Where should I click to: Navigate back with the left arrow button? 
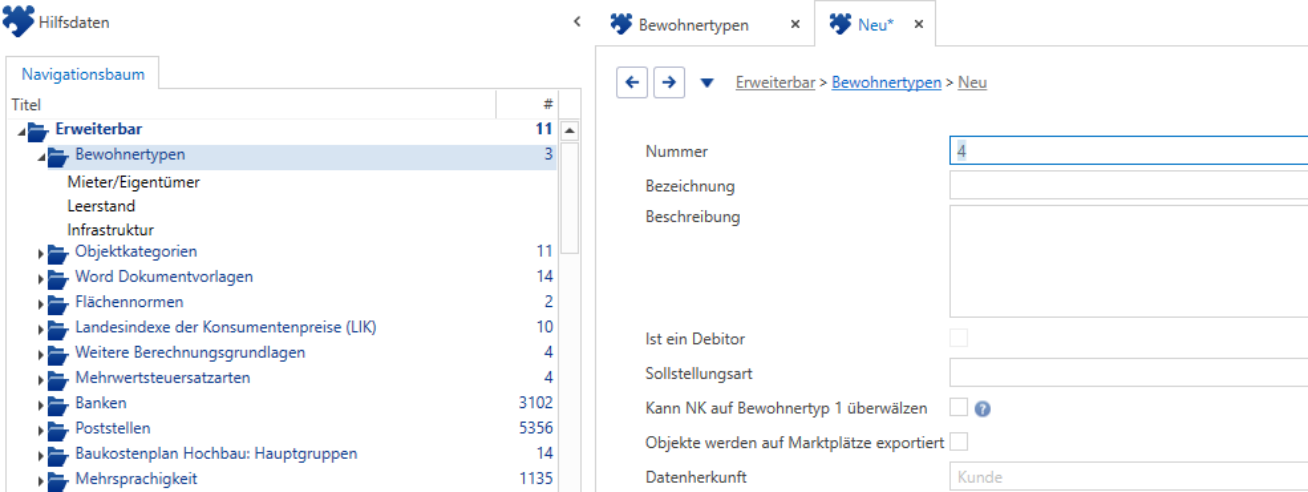coord(632,83)
